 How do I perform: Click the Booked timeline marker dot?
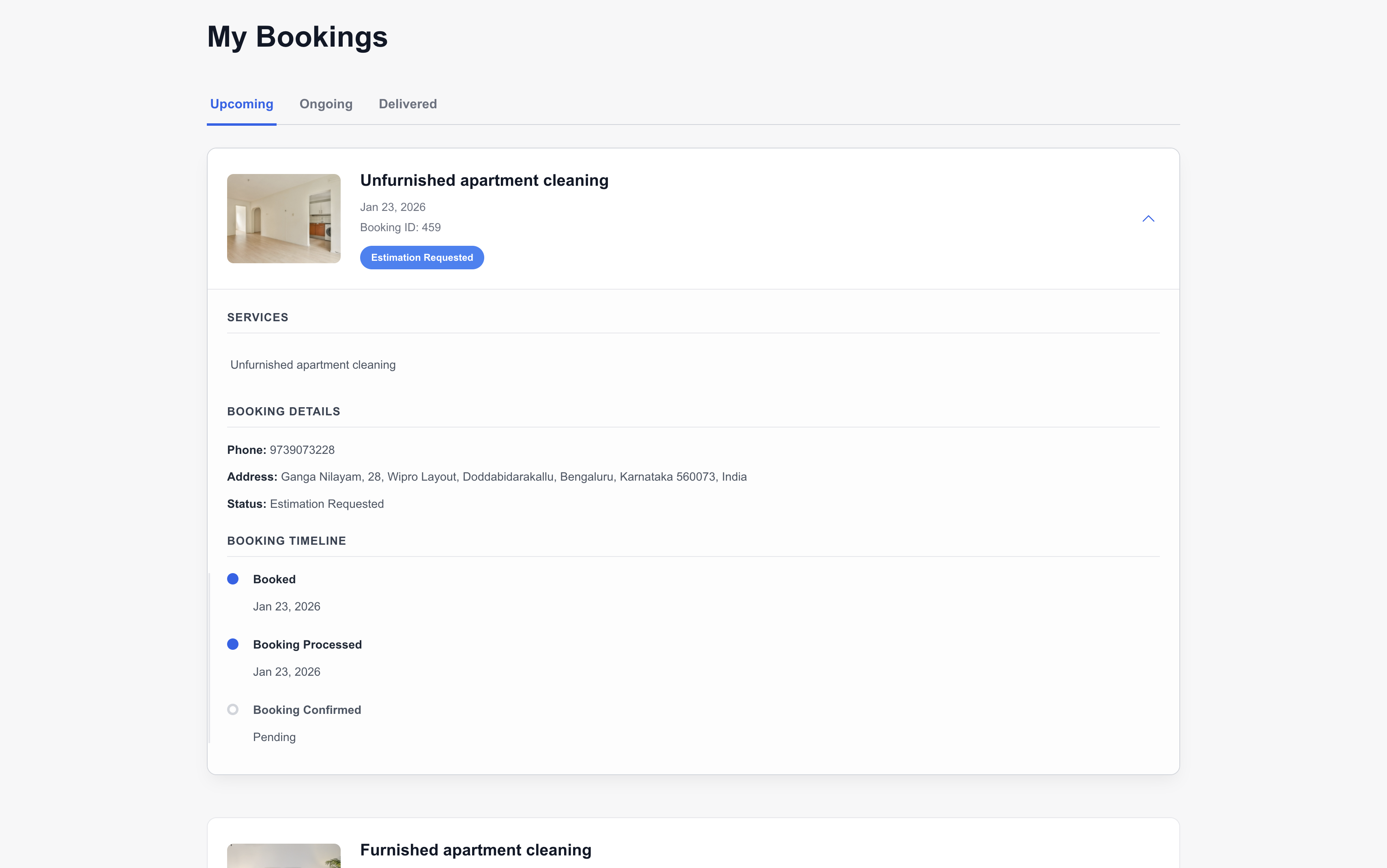tap(232, 579)
